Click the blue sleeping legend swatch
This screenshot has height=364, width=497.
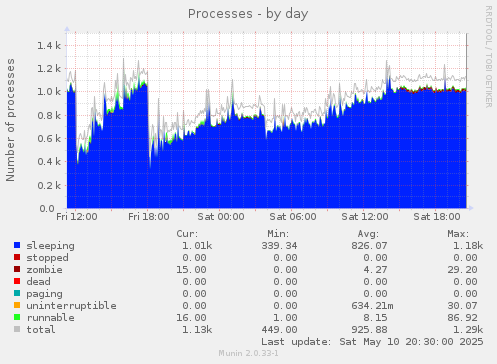[17, 245]
